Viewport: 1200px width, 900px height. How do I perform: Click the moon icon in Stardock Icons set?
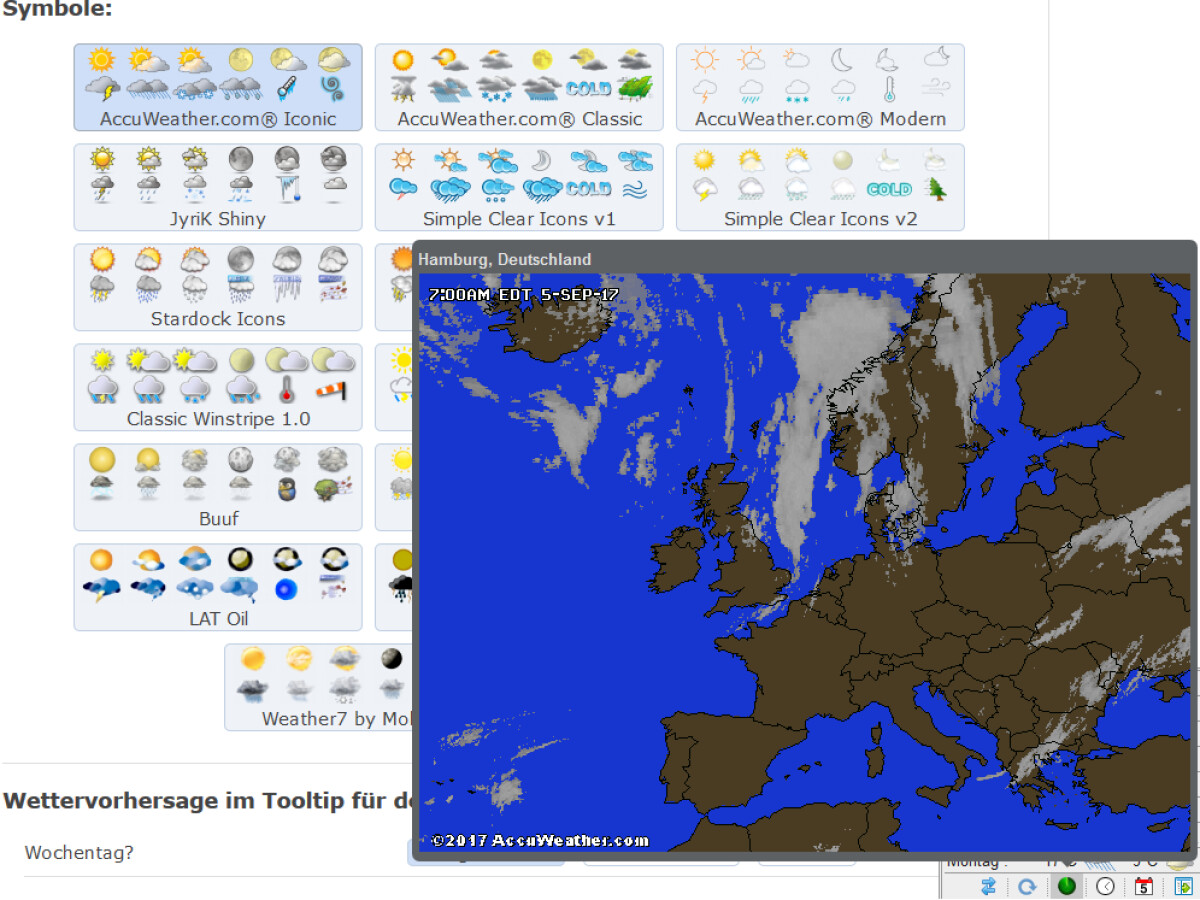click(x=240, y=258)
